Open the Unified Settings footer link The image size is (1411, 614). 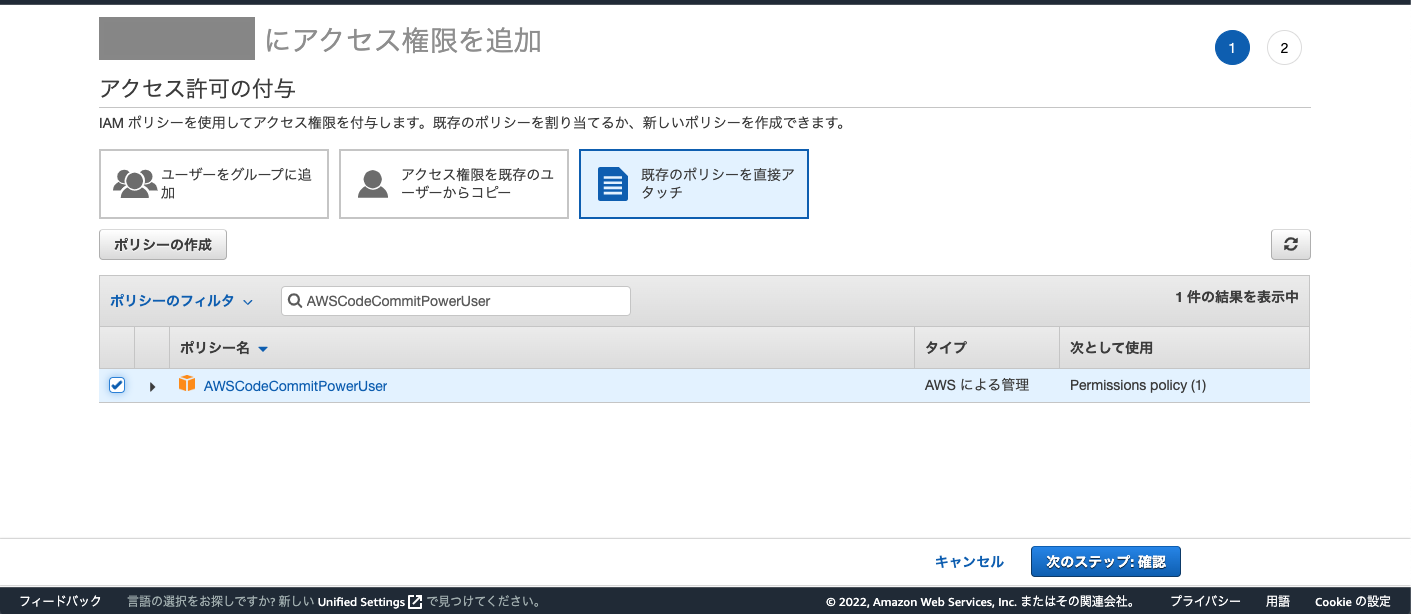click(361, 602)
